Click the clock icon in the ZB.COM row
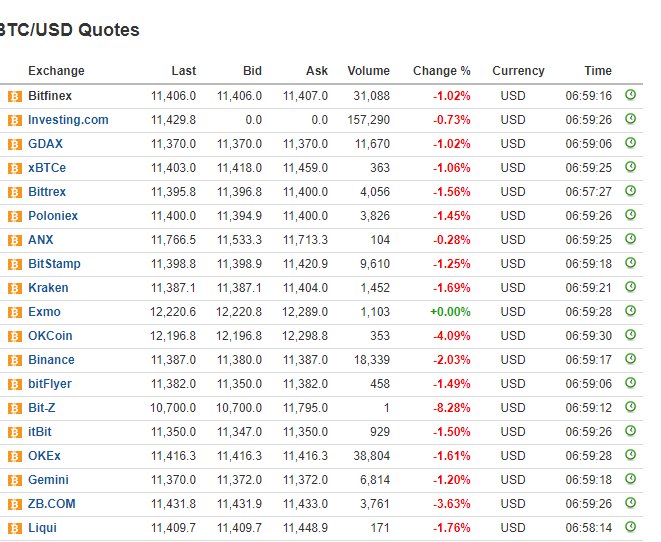 (630, 503)
